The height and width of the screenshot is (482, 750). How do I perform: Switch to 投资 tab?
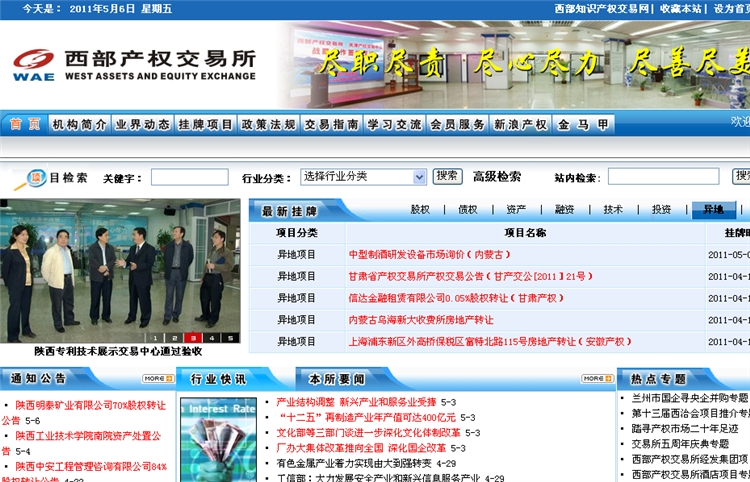(662, 209)
